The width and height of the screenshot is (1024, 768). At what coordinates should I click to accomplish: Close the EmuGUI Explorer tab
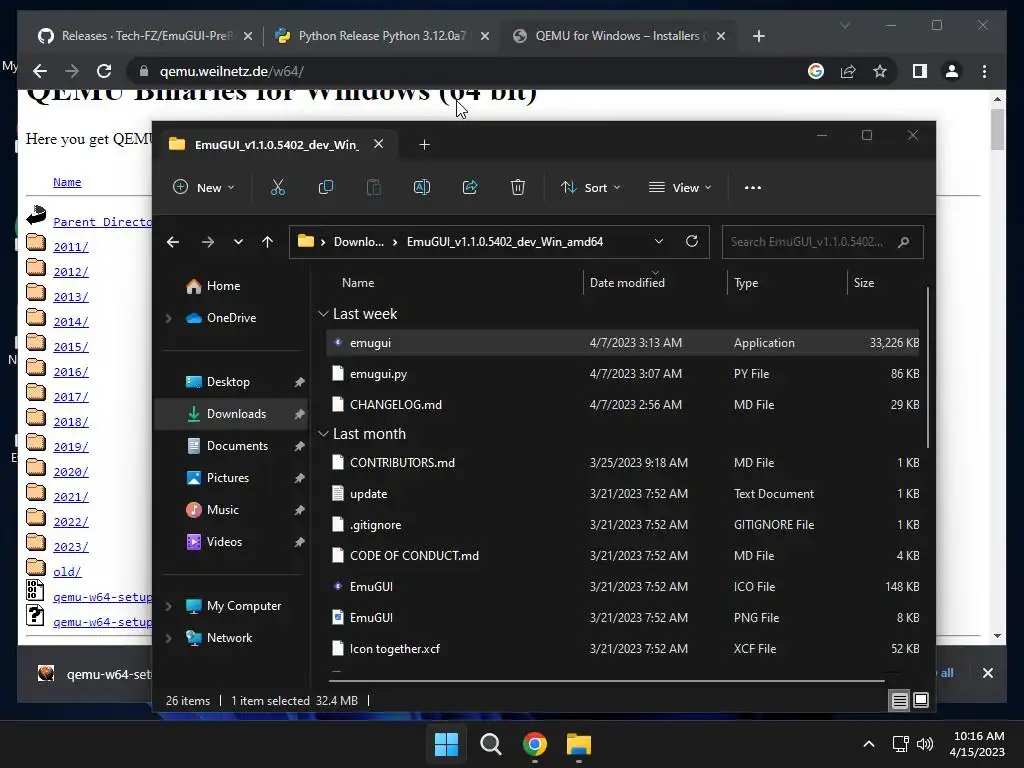378,144
